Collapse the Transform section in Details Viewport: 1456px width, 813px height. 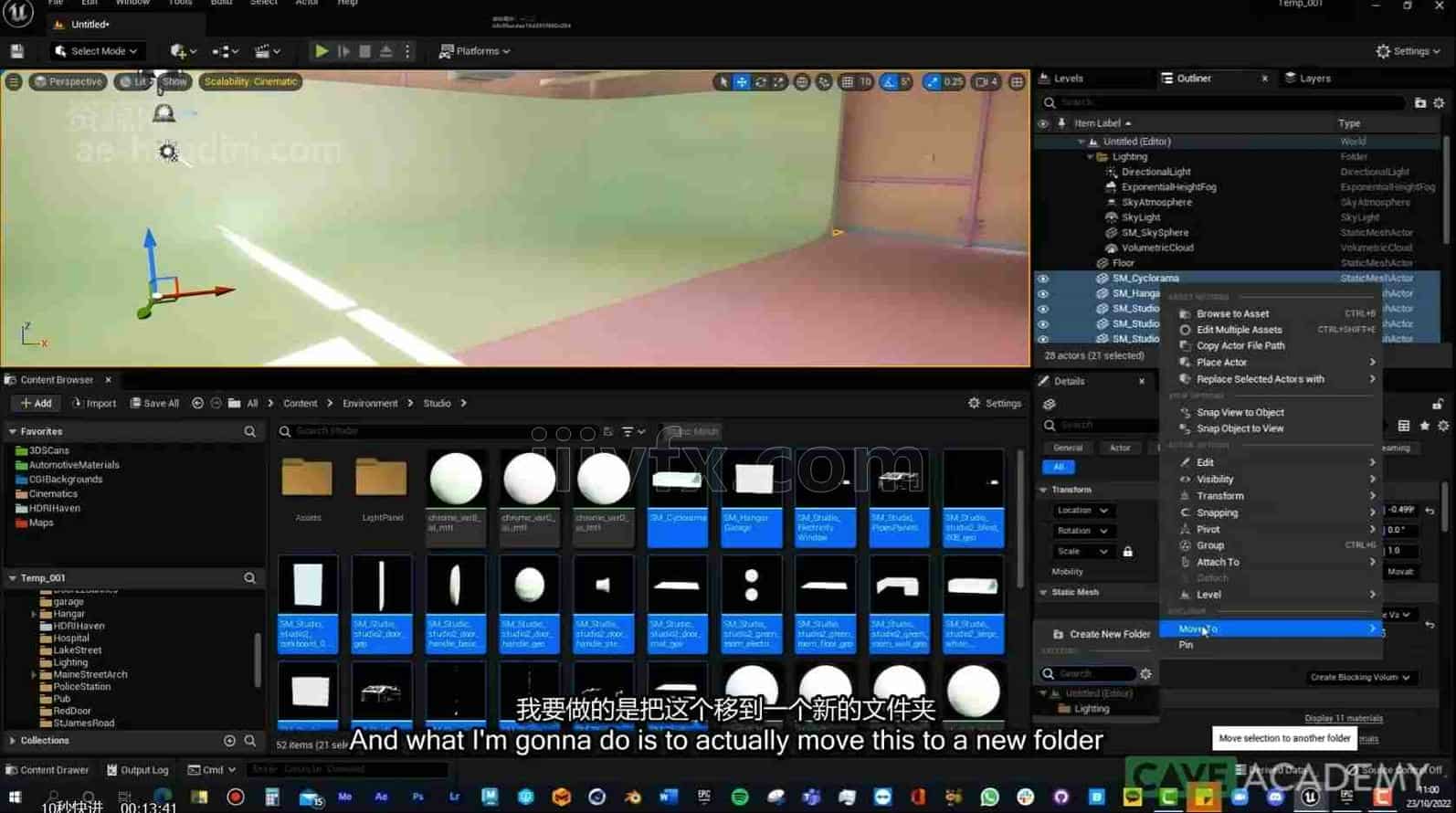[x=1043, y=490]
